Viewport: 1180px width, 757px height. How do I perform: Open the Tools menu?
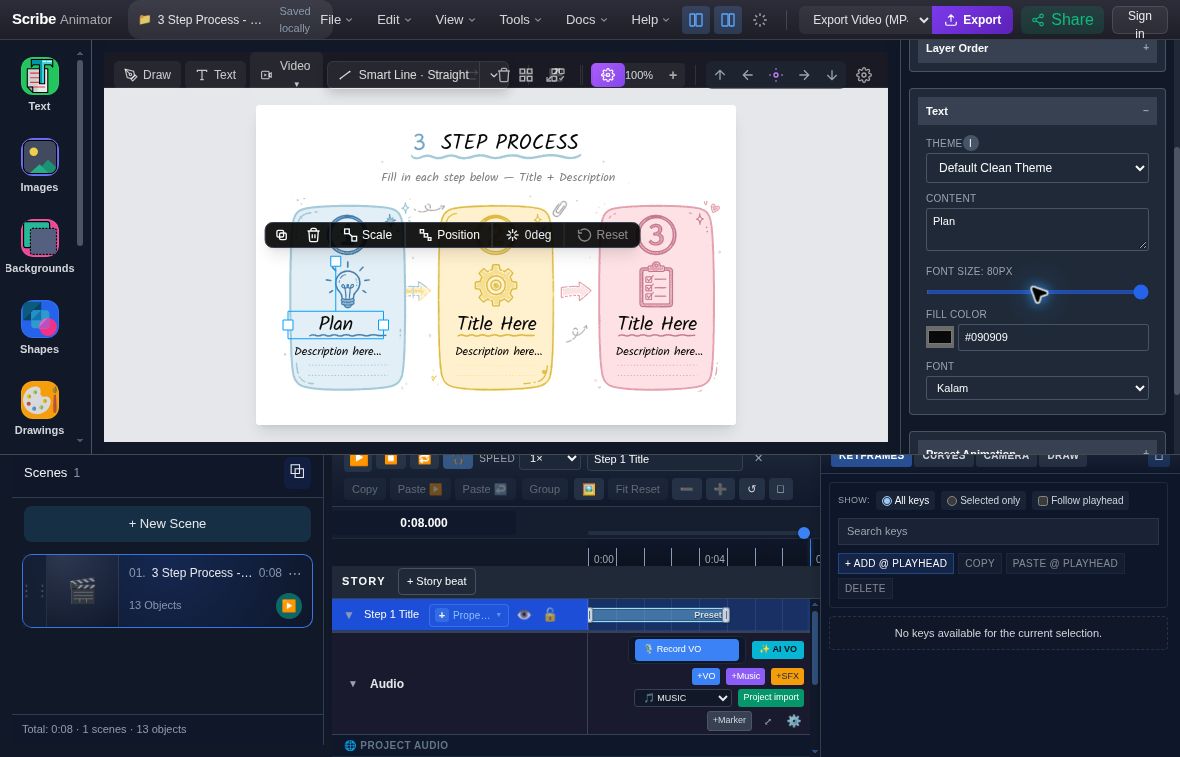(x=520, y=20)
